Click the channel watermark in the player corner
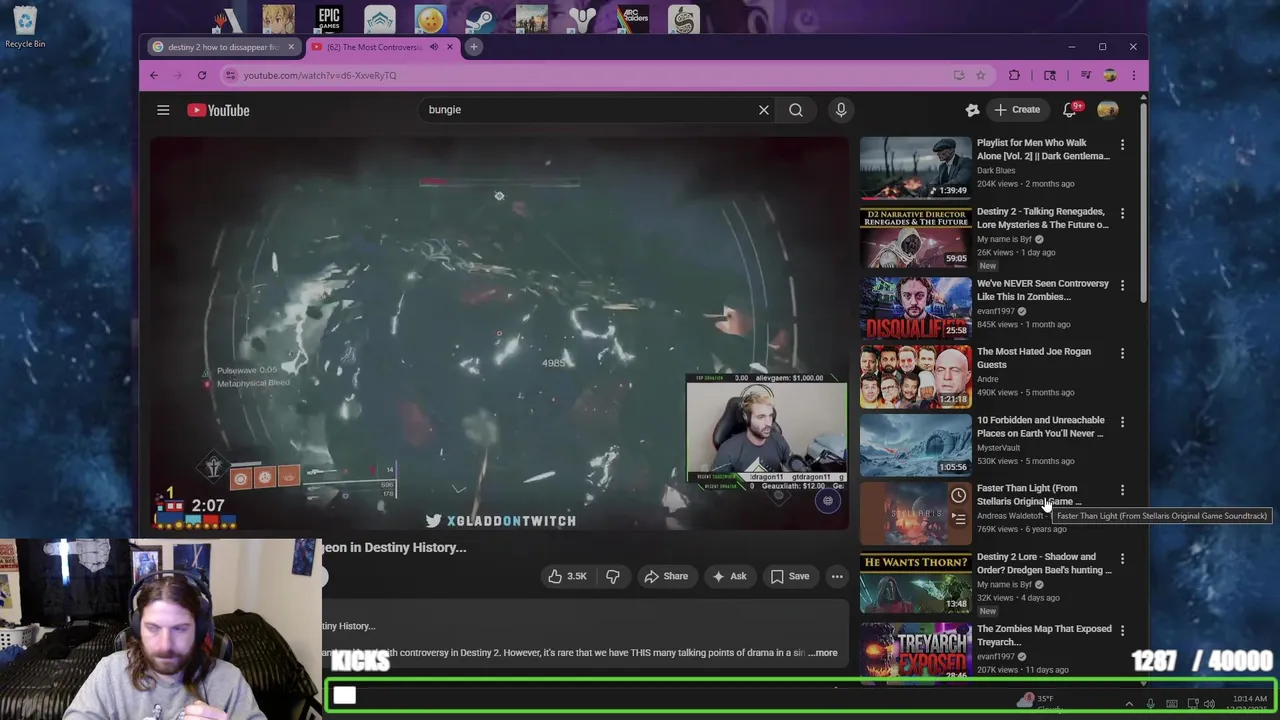This screenshot has width=1280, height=720. click(827, 501)
